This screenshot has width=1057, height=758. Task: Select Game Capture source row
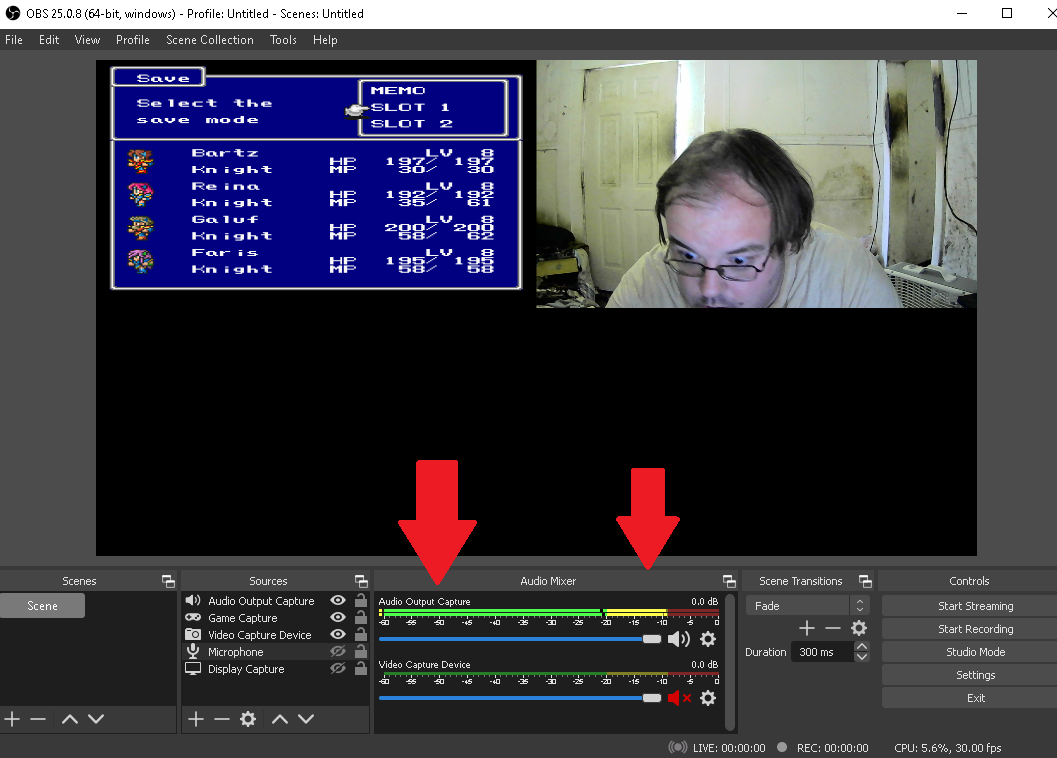pos(275,617)
